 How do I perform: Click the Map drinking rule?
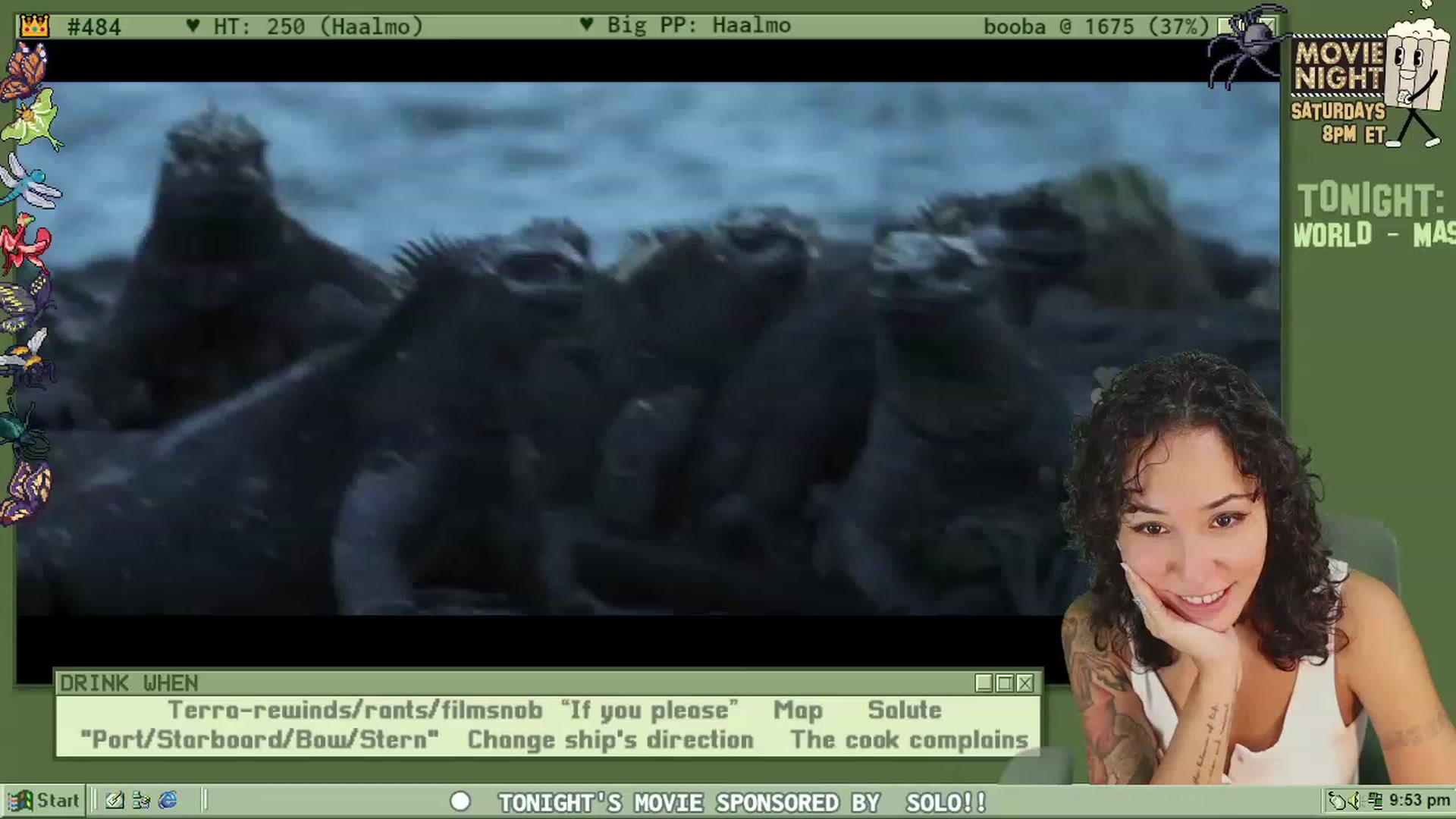coord(798,711)
